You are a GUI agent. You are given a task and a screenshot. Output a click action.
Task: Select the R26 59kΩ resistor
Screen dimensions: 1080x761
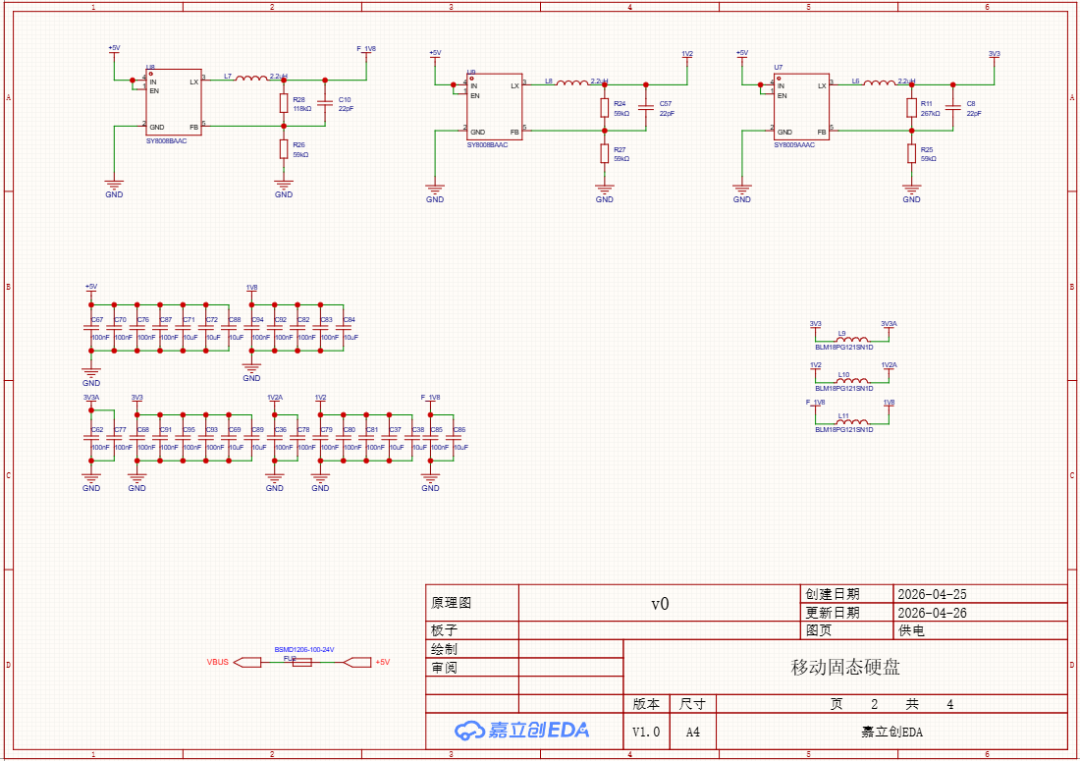284,149
